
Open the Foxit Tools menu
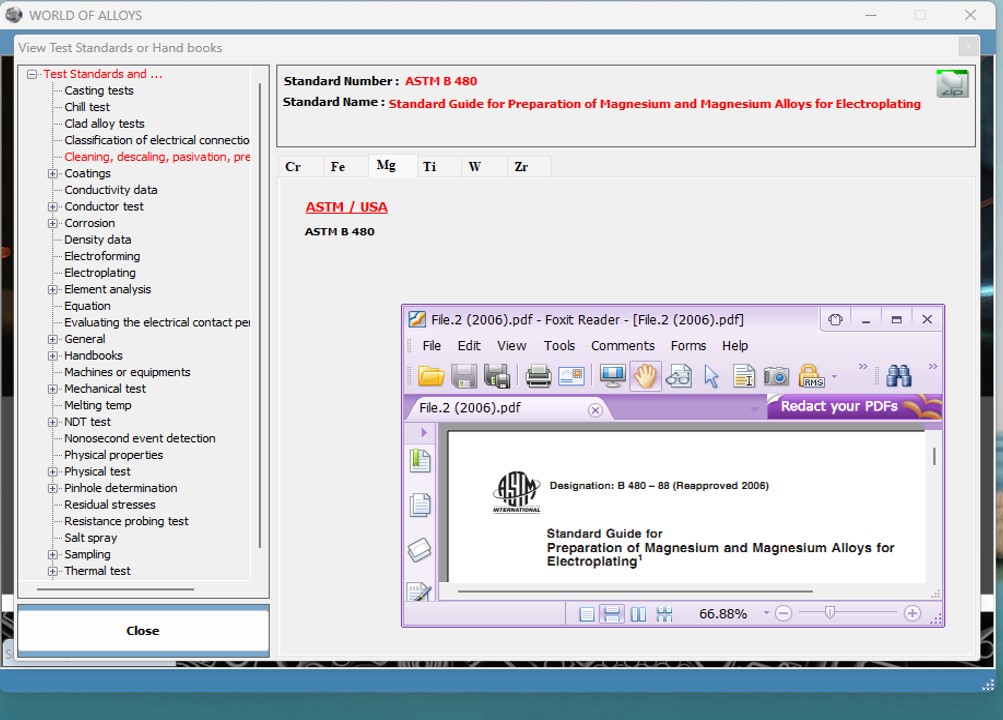560,346
